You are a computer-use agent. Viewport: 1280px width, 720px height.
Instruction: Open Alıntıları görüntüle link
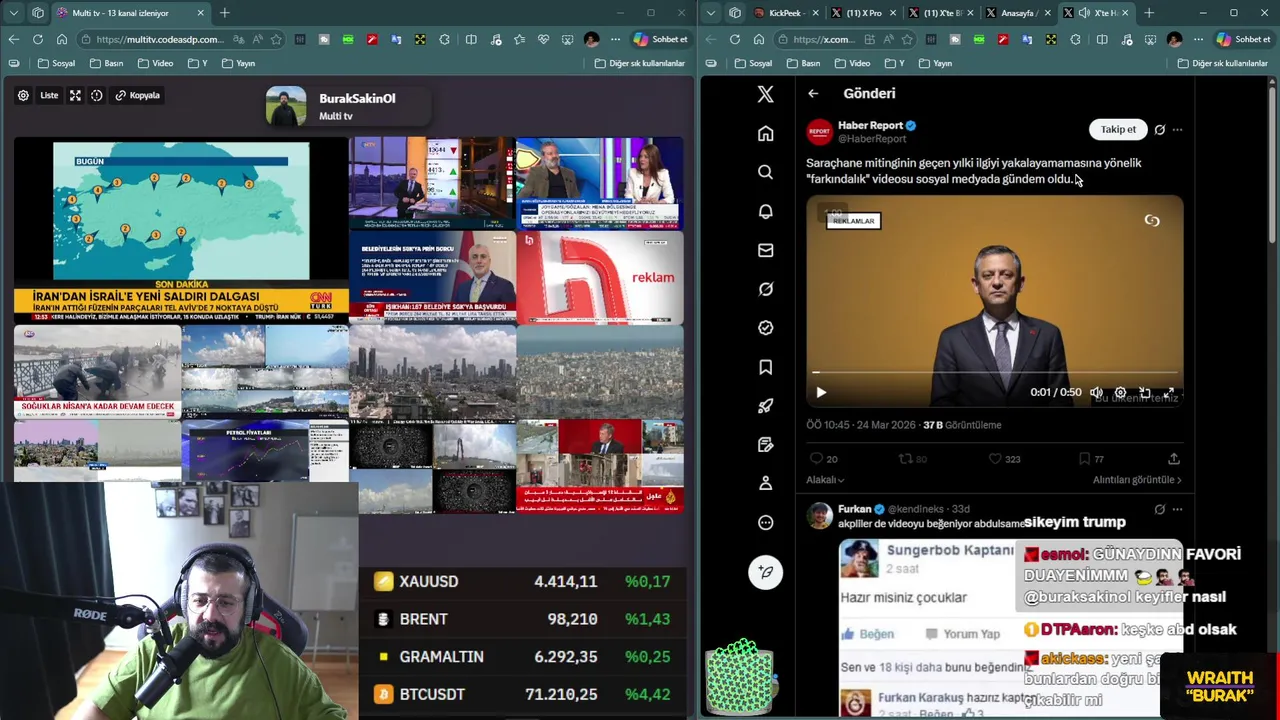[x=1137, y=480]
